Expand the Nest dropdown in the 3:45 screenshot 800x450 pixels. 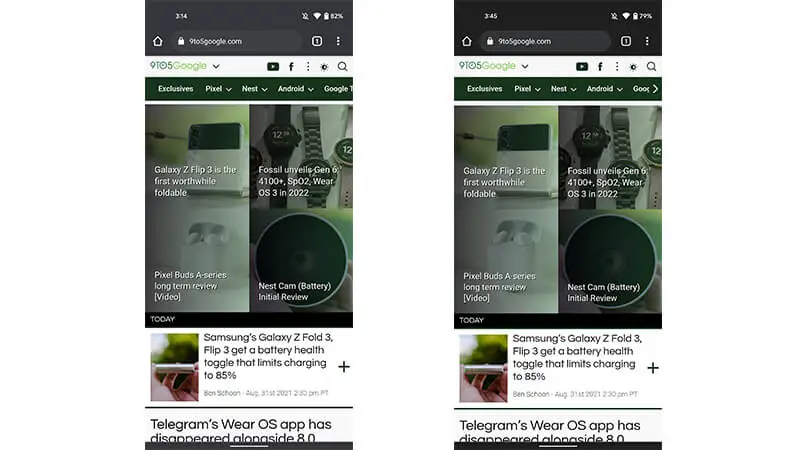pyautogui.click(x=563, y=89)
